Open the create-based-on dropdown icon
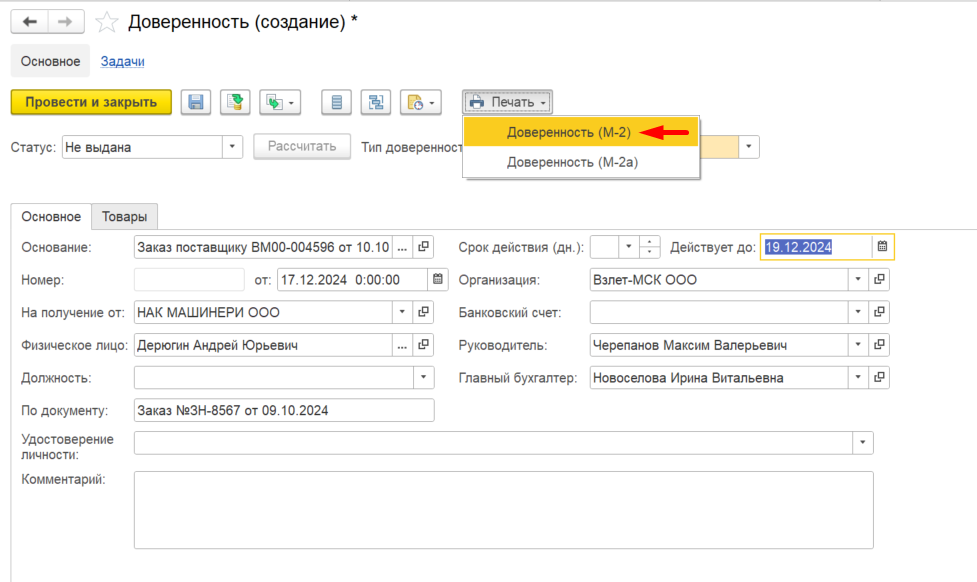 pyautogui.click(x=280, y=102)
